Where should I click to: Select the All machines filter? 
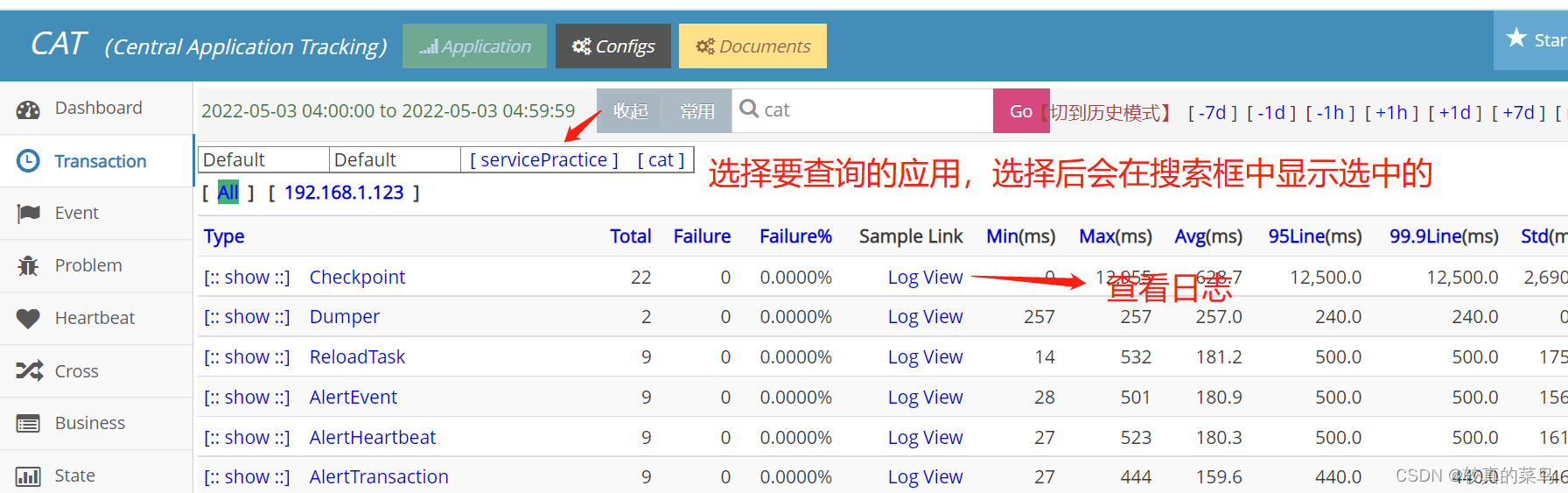coord(227,193)
